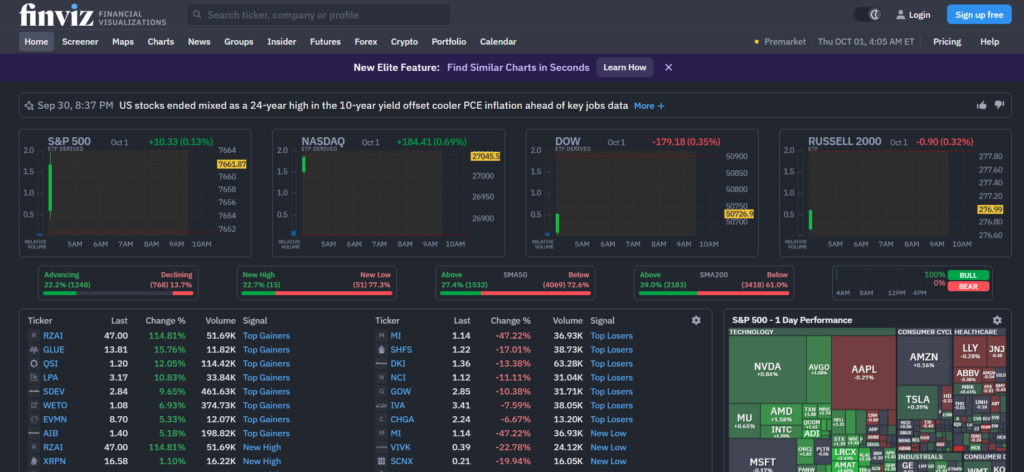Open the DOW chart
The width and height of the screenshot is (1024, 472).
tap(642, 193)
